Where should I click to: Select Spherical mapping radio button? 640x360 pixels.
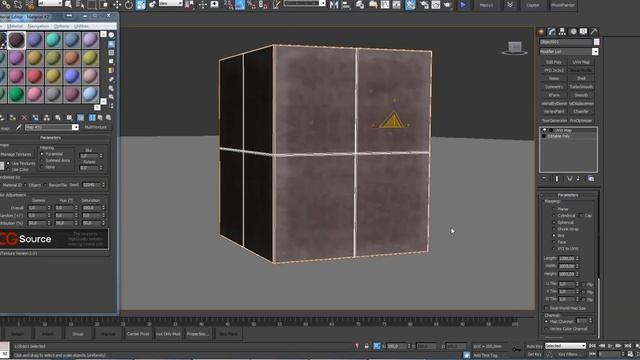tap(554, 222)
